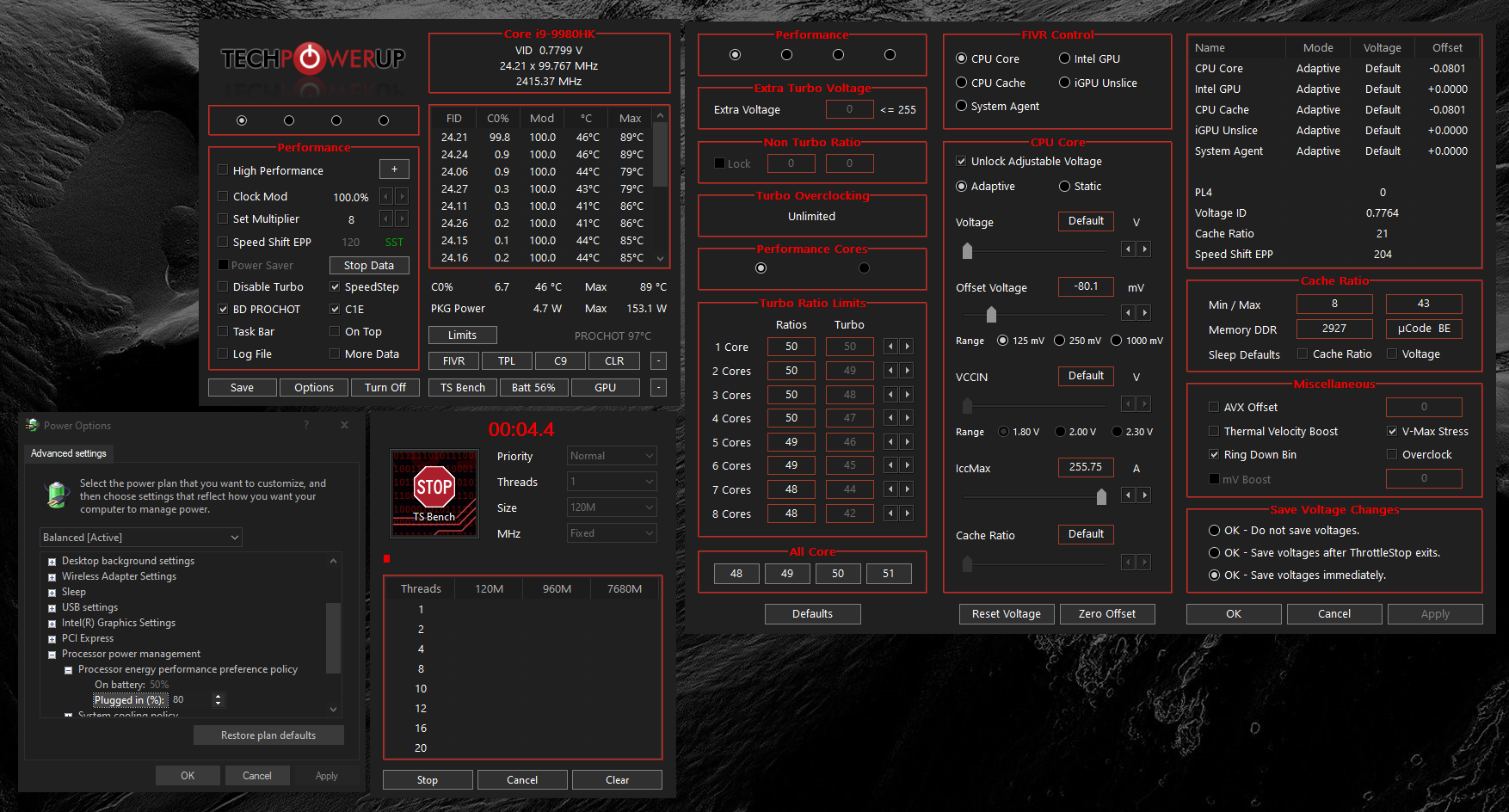Decrease the 8 Cores turbo ratio arrow
Image resolution: width=1509 pixels, height=812 pixels.
tap(891, 514)
